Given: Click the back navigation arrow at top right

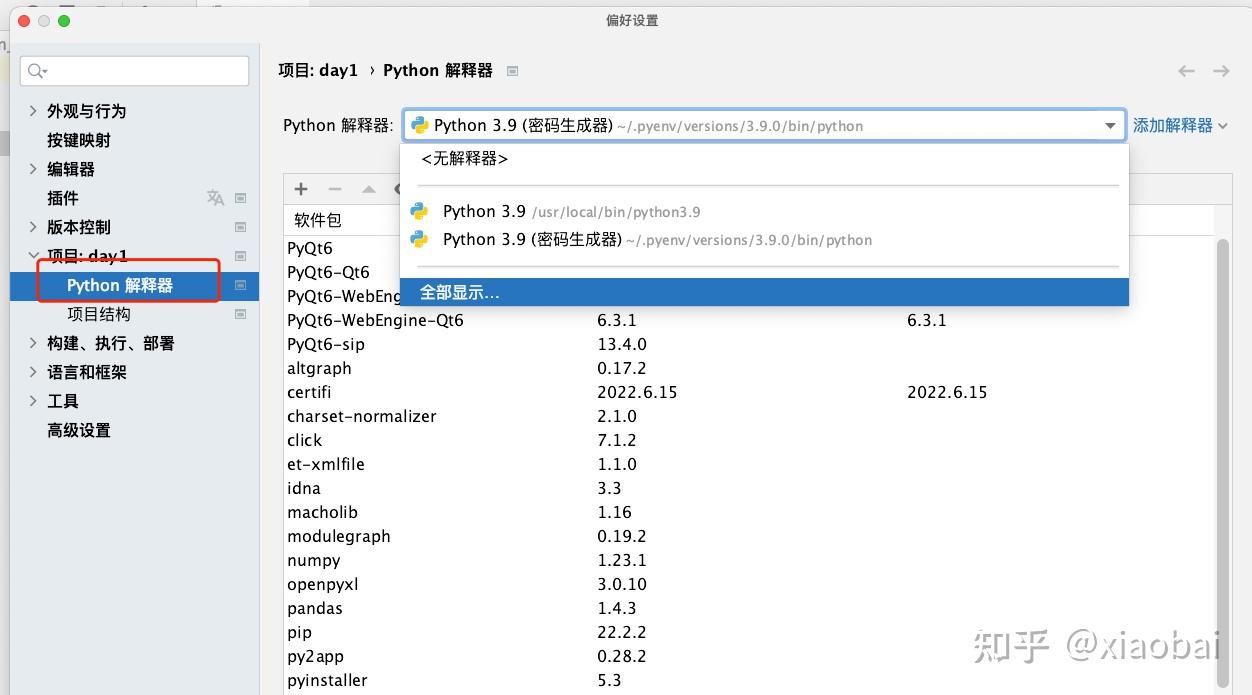Looking at the screenshot, I should [1186, 70].
